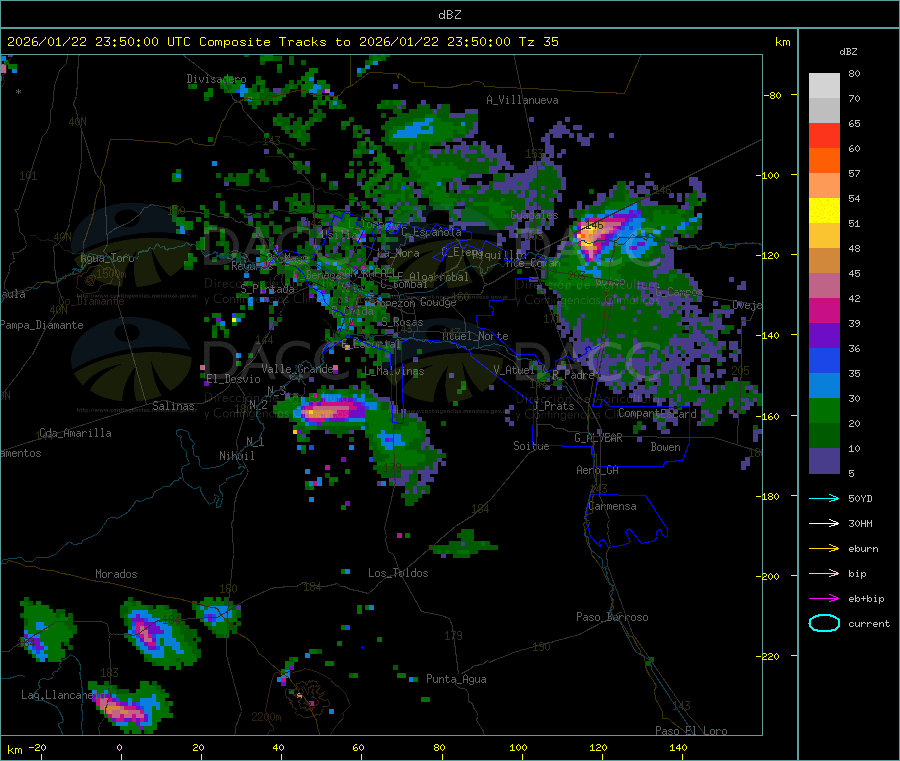Screen dimensions: 900x761
Task: Click the 'Aero_GA' map label
Action: click(598, 470)
